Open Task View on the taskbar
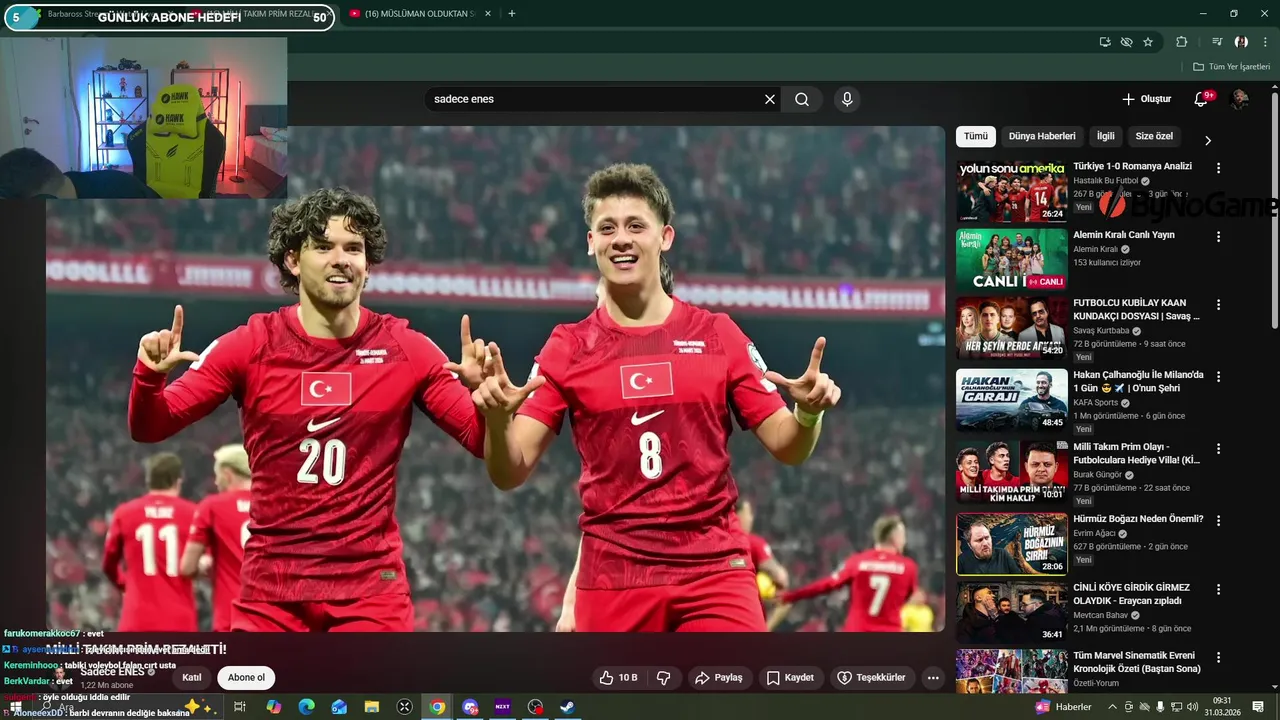1280x720 pixels. (x=240, y=707)
